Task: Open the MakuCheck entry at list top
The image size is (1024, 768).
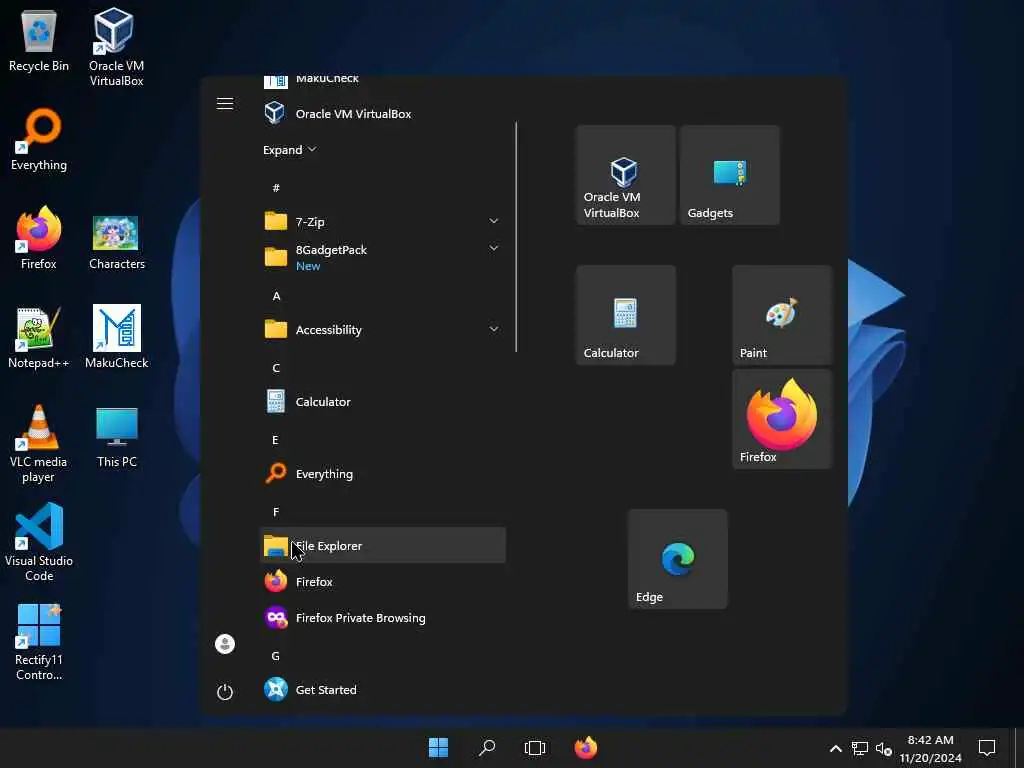Action: coord(383,80)
